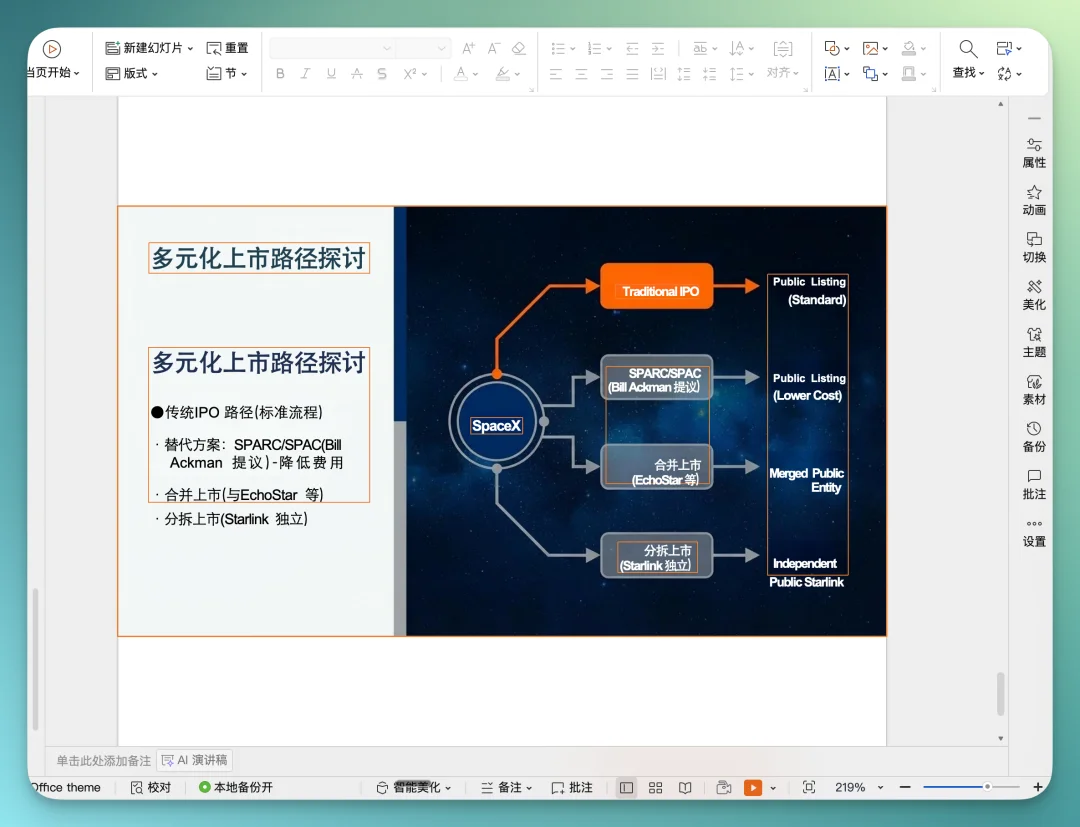The height and width of the screenshot is (827, 1080).
Task: Switch to slide sorter grid view
Action: [655, 787]
